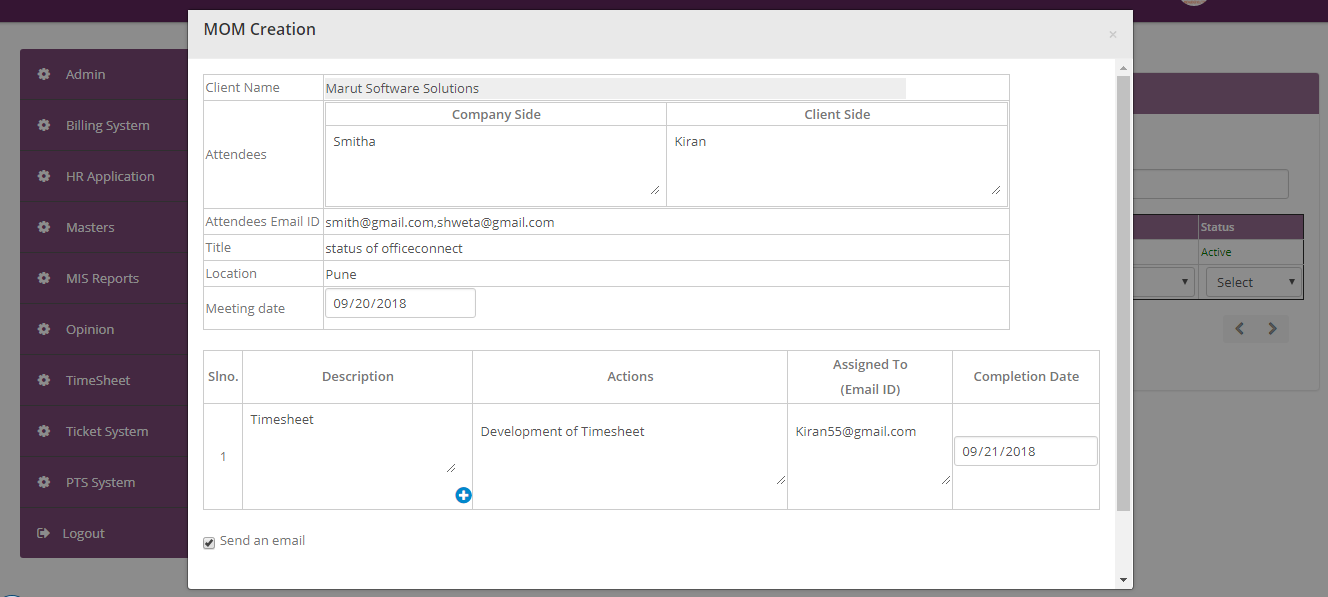
Task: Click the Assigned To email text area
Action: pyautogui.click(x=869, y=450)
